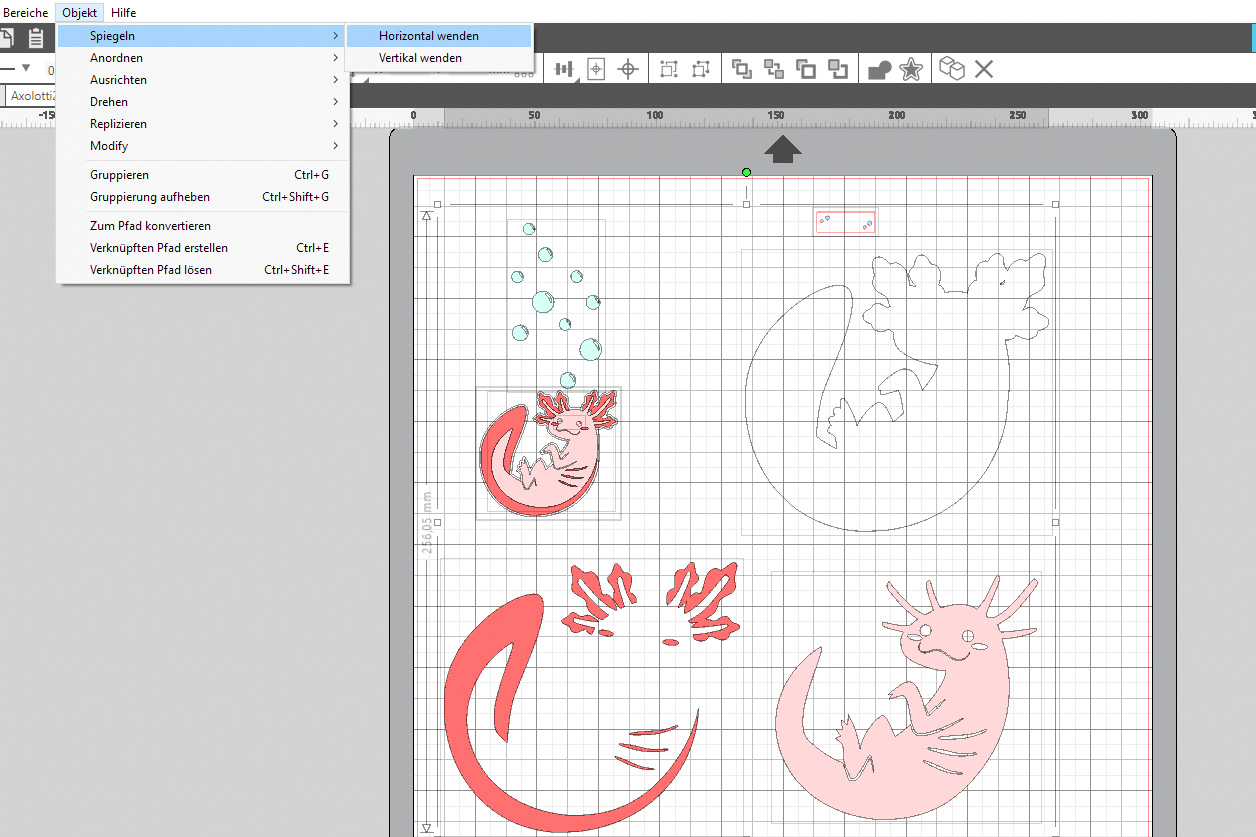Image resolution: width=1256 pixels, height=837 pixels.
Task: Click the Offset star icon
Action: [911, 69]
